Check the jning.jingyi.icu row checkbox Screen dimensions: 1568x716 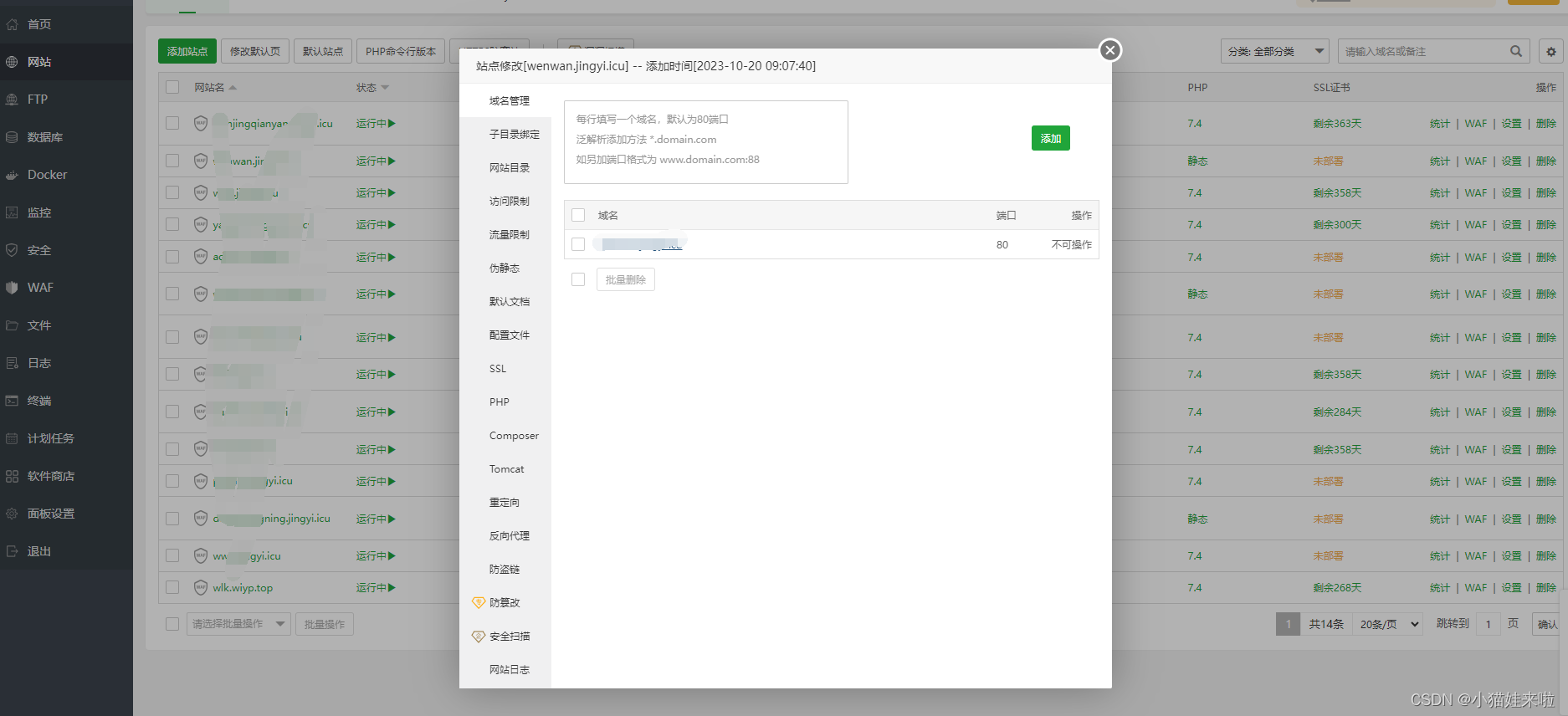(x=172, y=519)
